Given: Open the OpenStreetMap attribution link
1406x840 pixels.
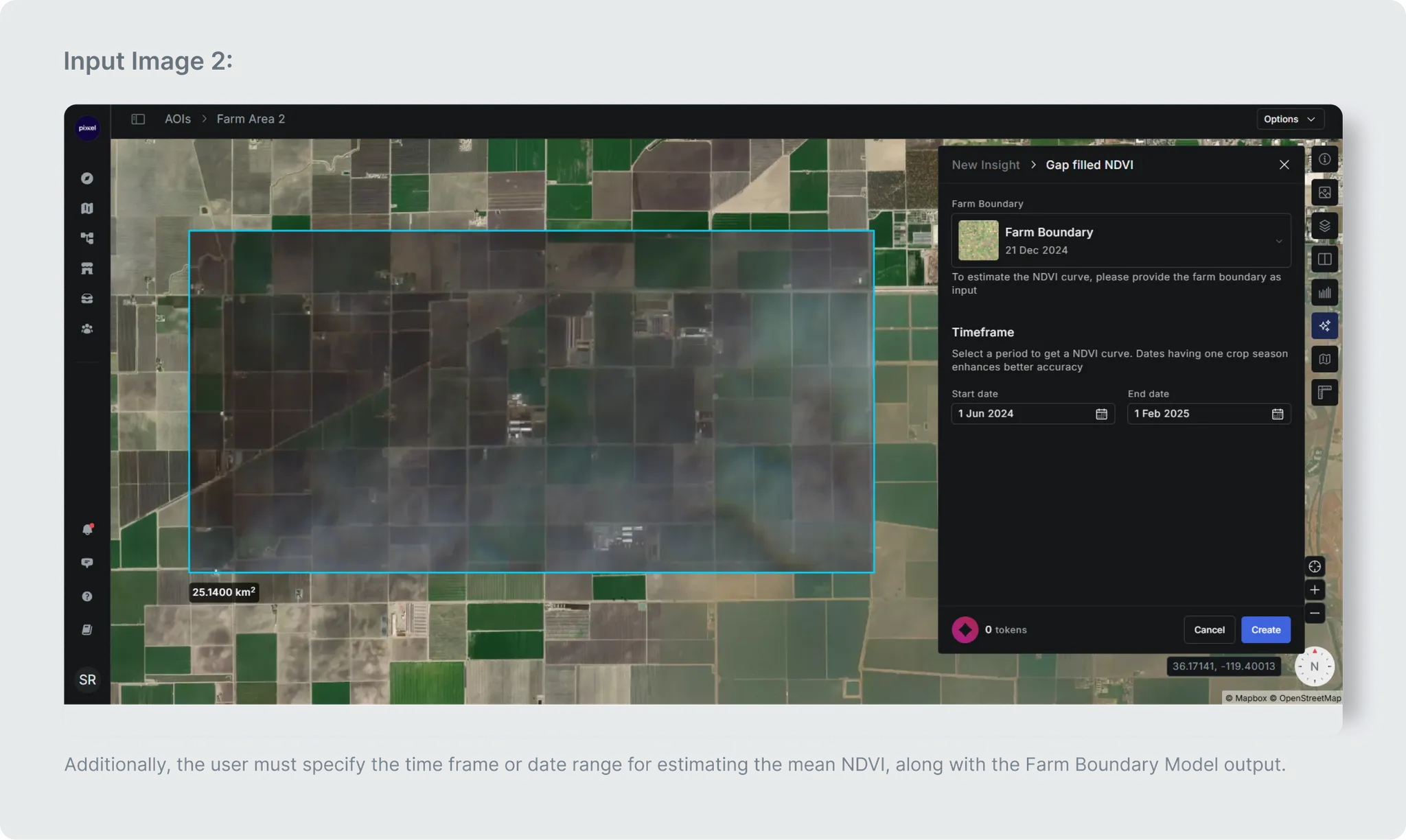Looking at the screenshot, I should [1305, 698].
